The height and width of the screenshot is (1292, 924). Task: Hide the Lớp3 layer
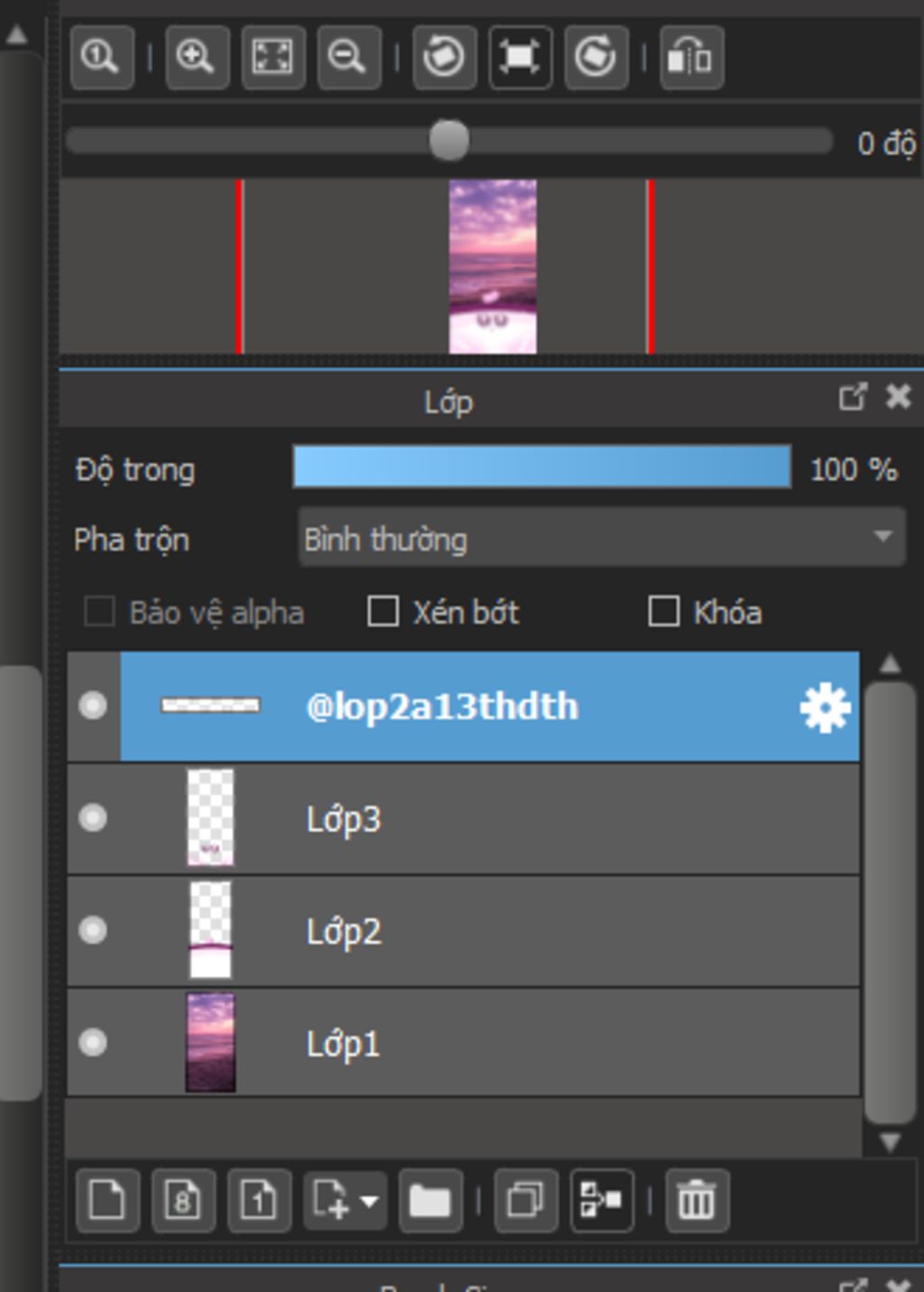[93, 818]
